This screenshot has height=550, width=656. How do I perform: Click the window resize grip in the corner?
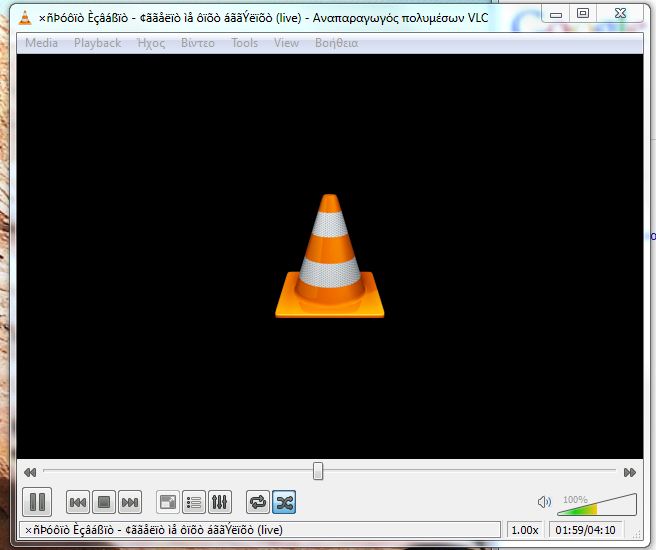point(638,534)
